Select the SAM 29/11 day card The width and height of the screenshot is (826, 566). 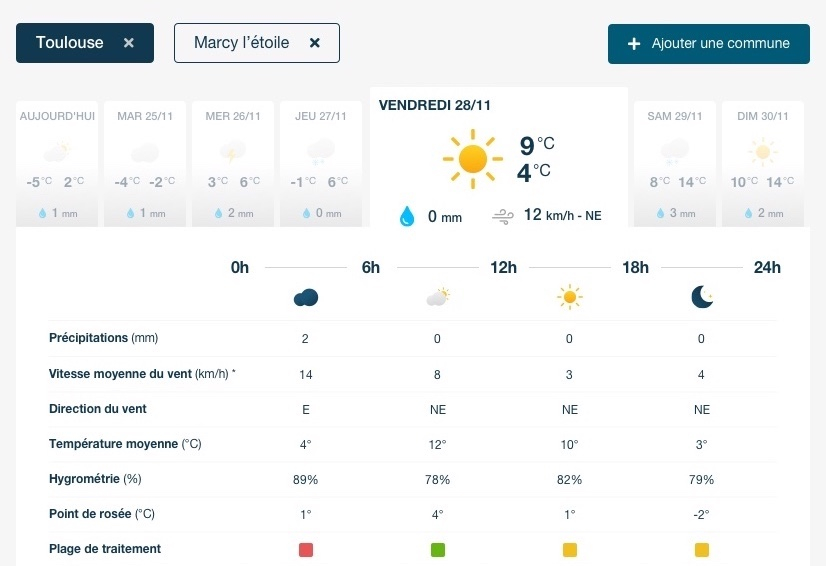674,164
